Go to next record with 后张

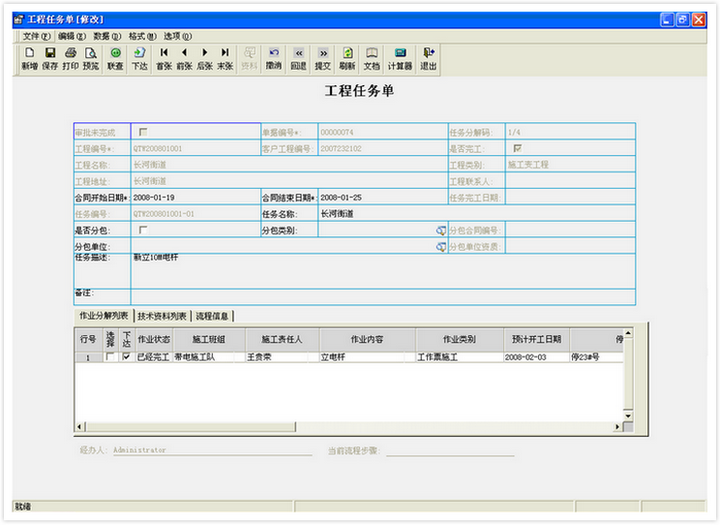(x=204, y=59)
